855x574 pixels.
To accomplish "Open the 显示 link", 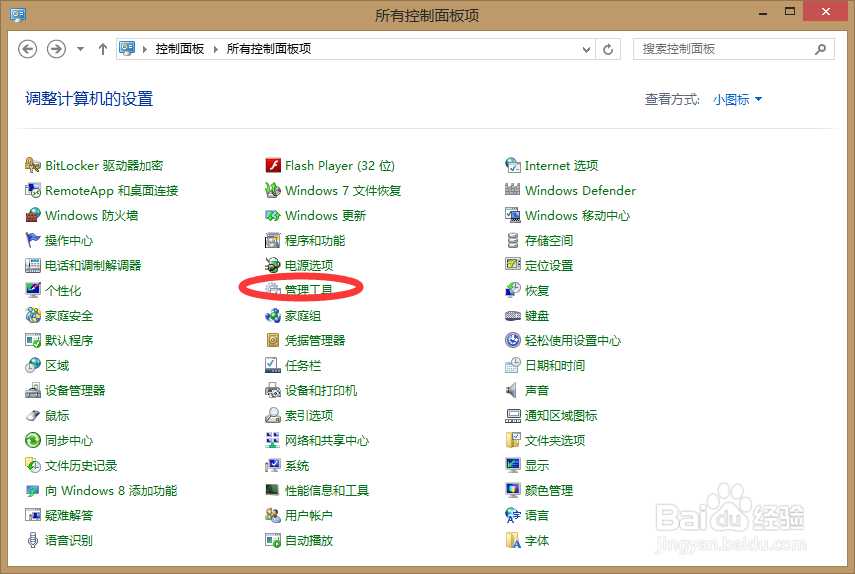I will pyautogui.click(x=537, y=465).
